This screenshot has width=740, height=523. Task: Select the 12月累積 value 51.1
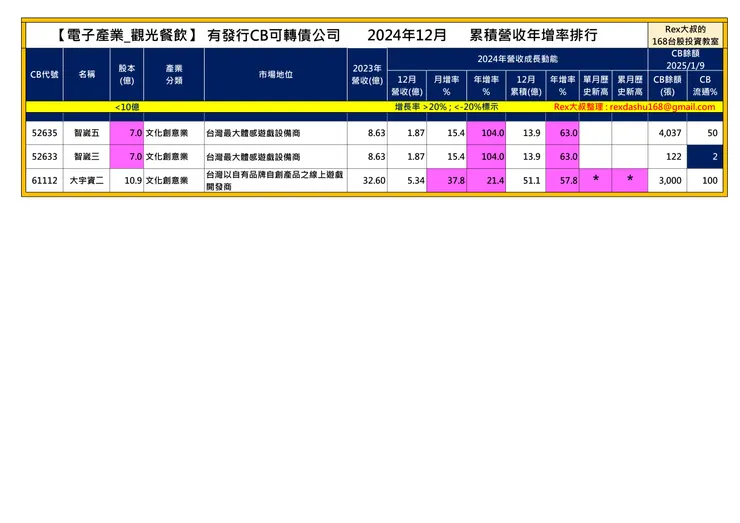[526, 180]
